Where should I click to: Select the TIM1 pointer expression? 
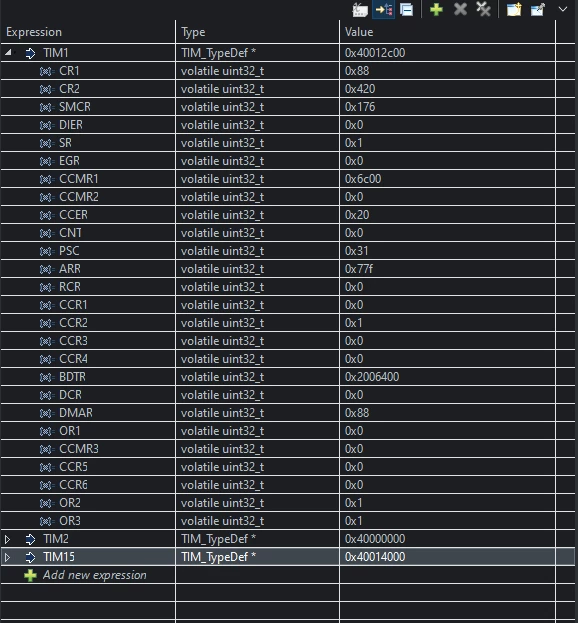click(56, 53)
